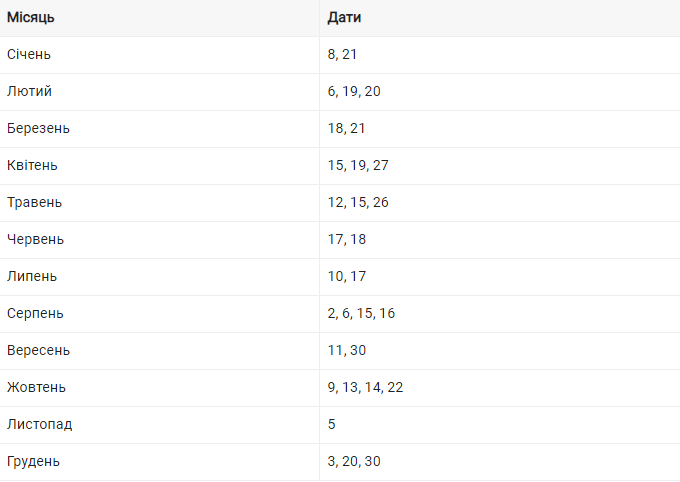The width and height of the screenshot is (680, 482).
Task: Click dates 6, 19, 20 cell
Action: [354, 91]
